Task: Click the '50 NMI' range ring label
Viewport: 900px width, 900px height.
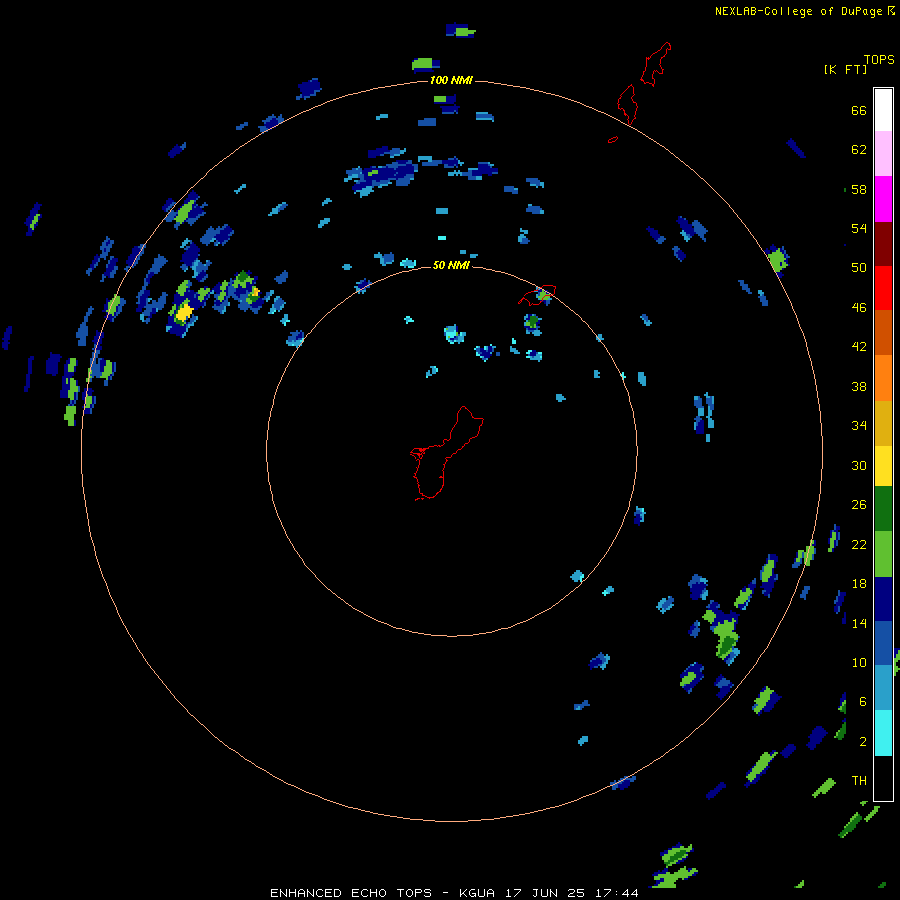Action: coord(451,265)
